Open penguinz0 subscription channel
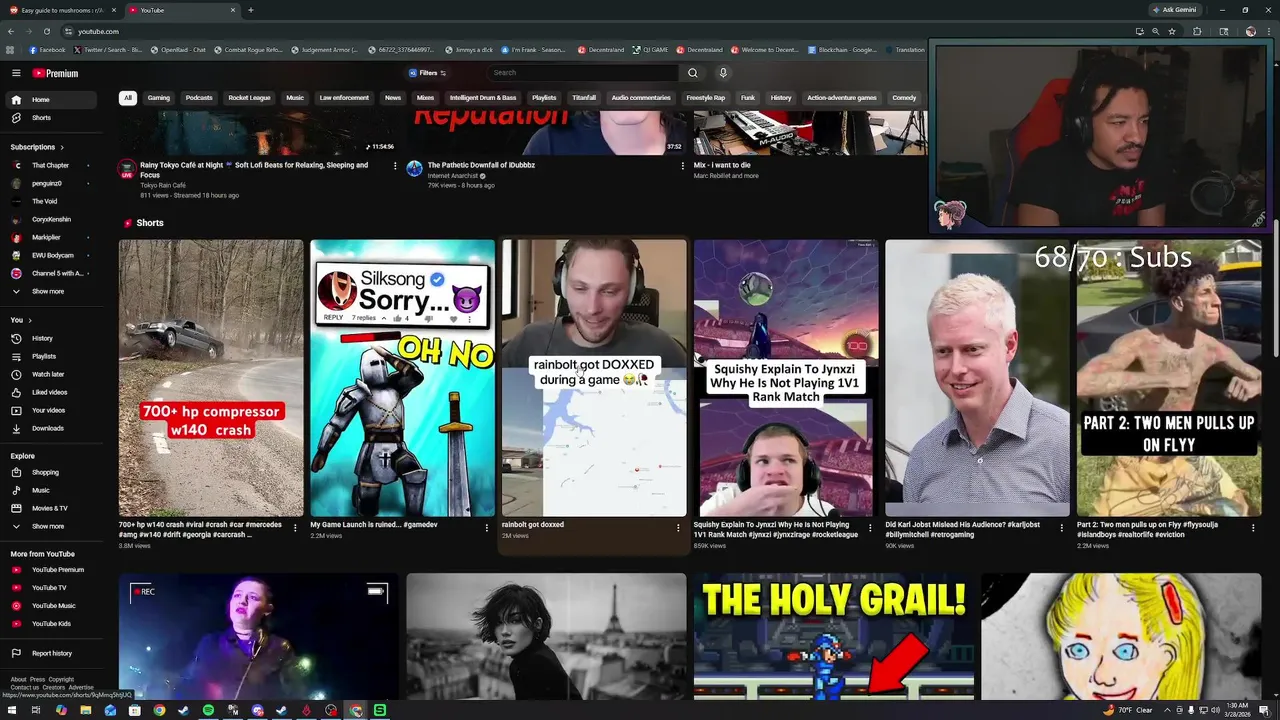 [52, 183]
